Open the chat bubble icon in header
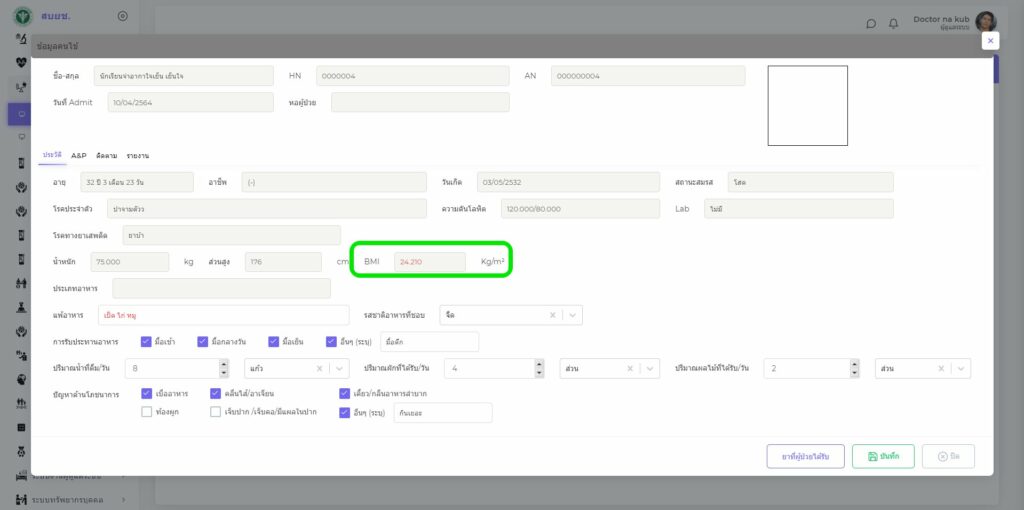The height and width of the screenshot is (510, 1024). point(871,23)
